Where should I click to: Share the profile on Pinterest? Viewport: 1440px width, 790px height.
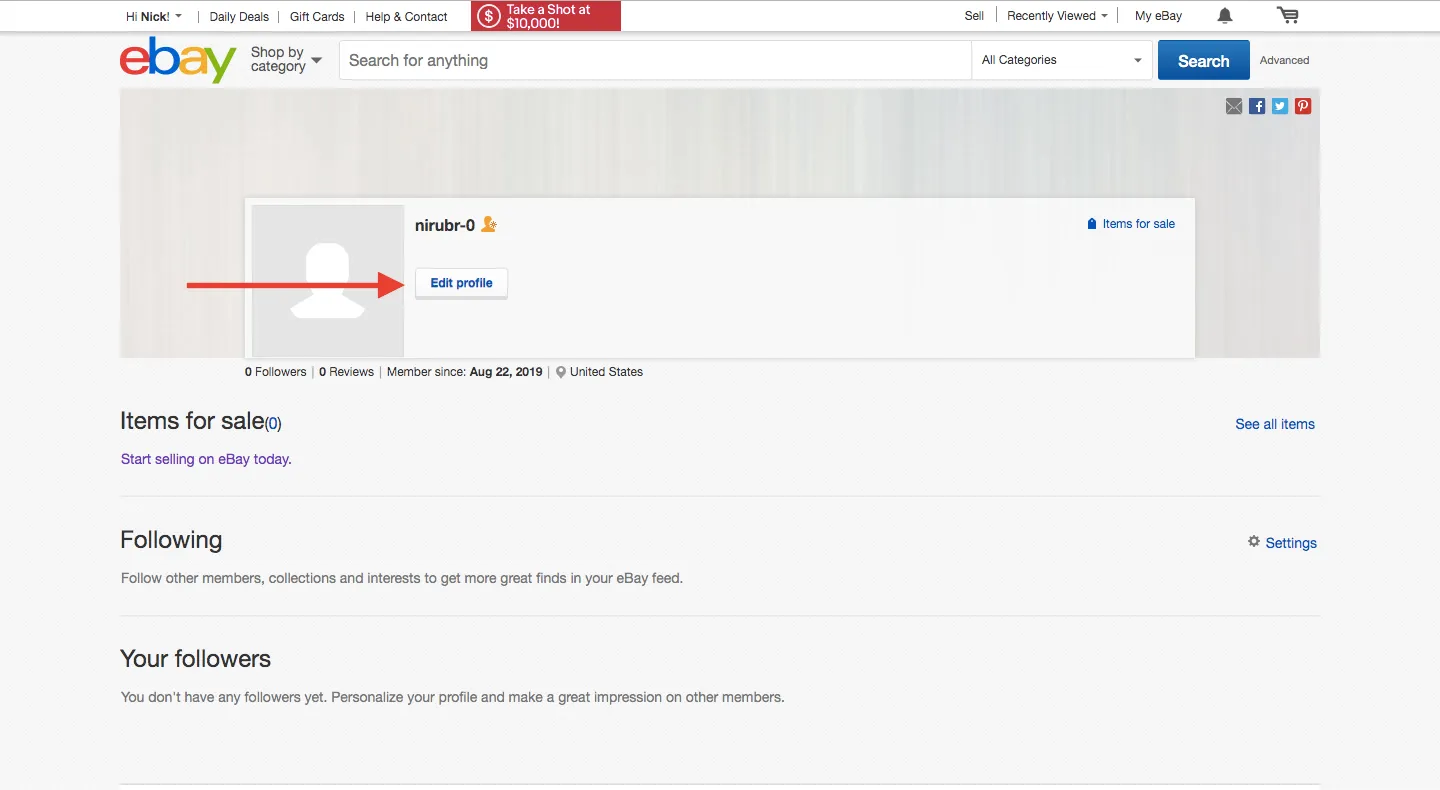(1302, 105)
